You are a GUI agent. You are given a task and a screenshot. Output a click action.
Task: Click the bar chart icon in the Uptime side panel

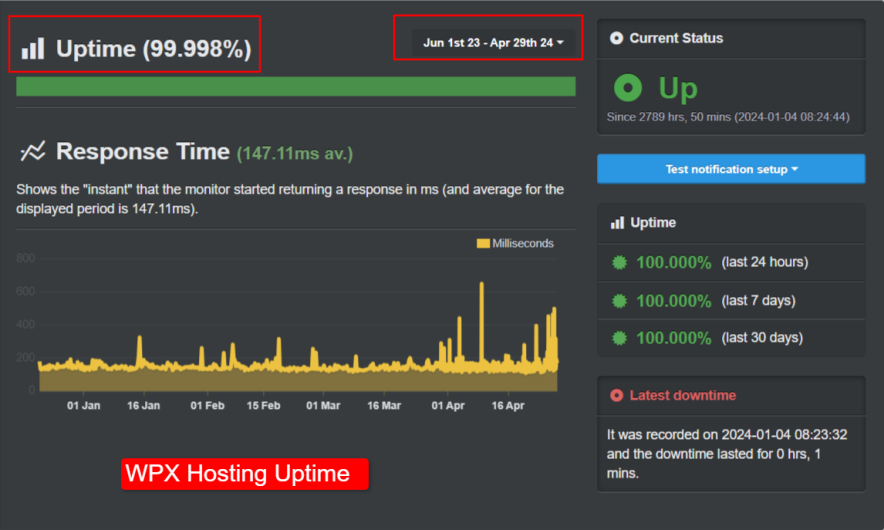(617, 223)
